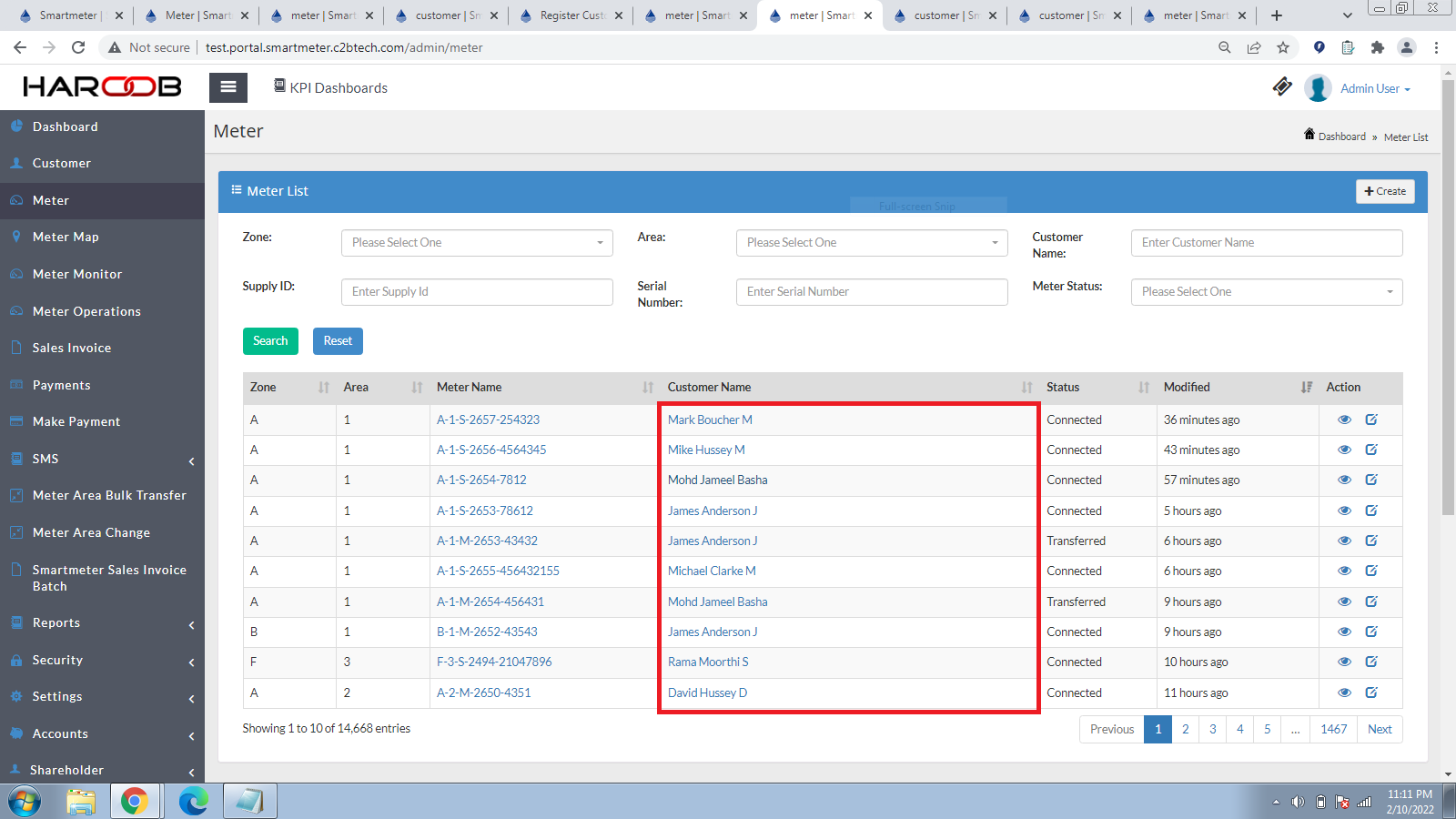Toggle the sidebar hamburger menu
The width and height of the screenshot is (1456, 819).
228,87
